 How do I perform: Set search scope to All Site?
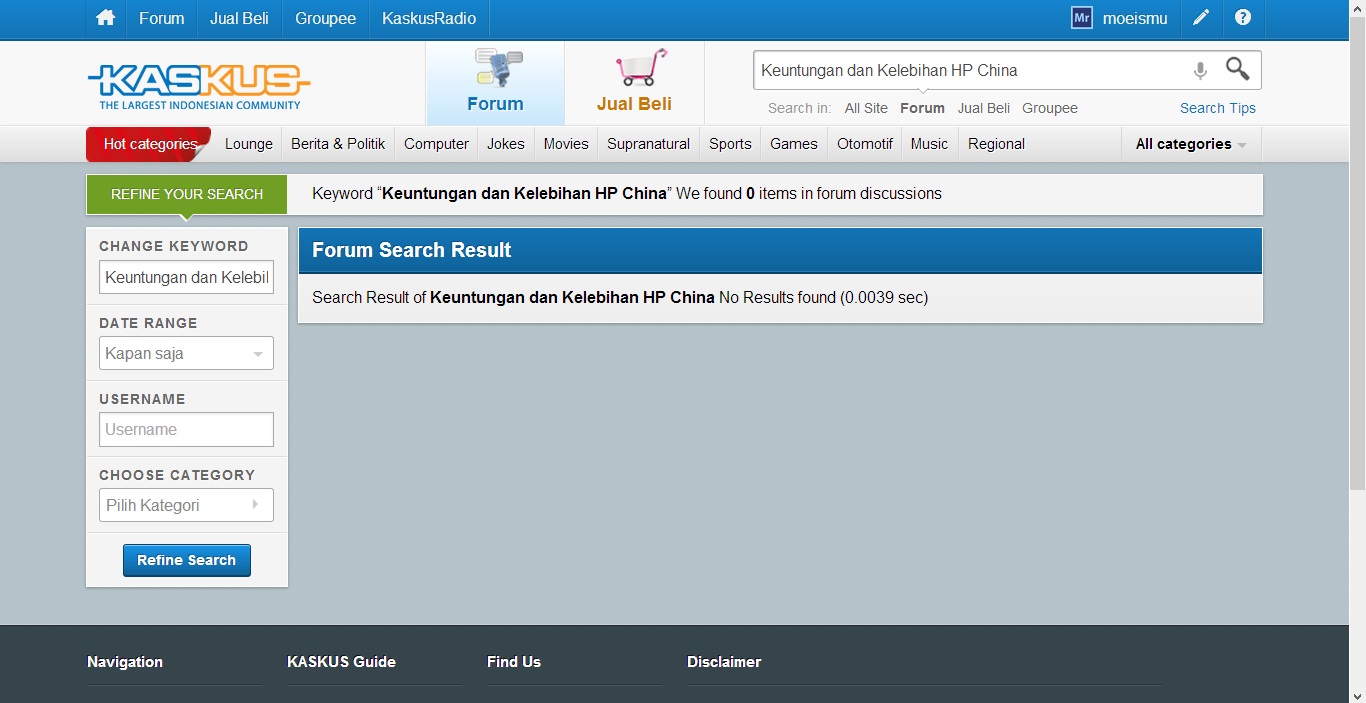click(866, 108)
